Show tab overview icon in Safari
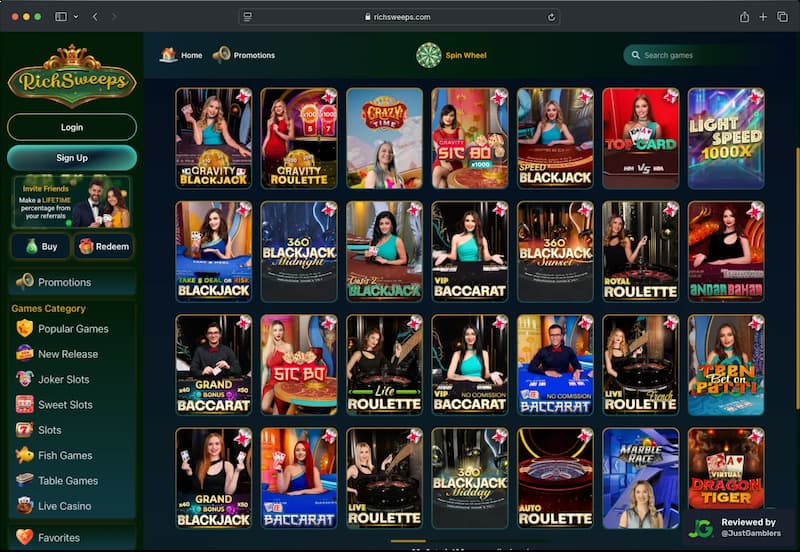 [783, 17]
